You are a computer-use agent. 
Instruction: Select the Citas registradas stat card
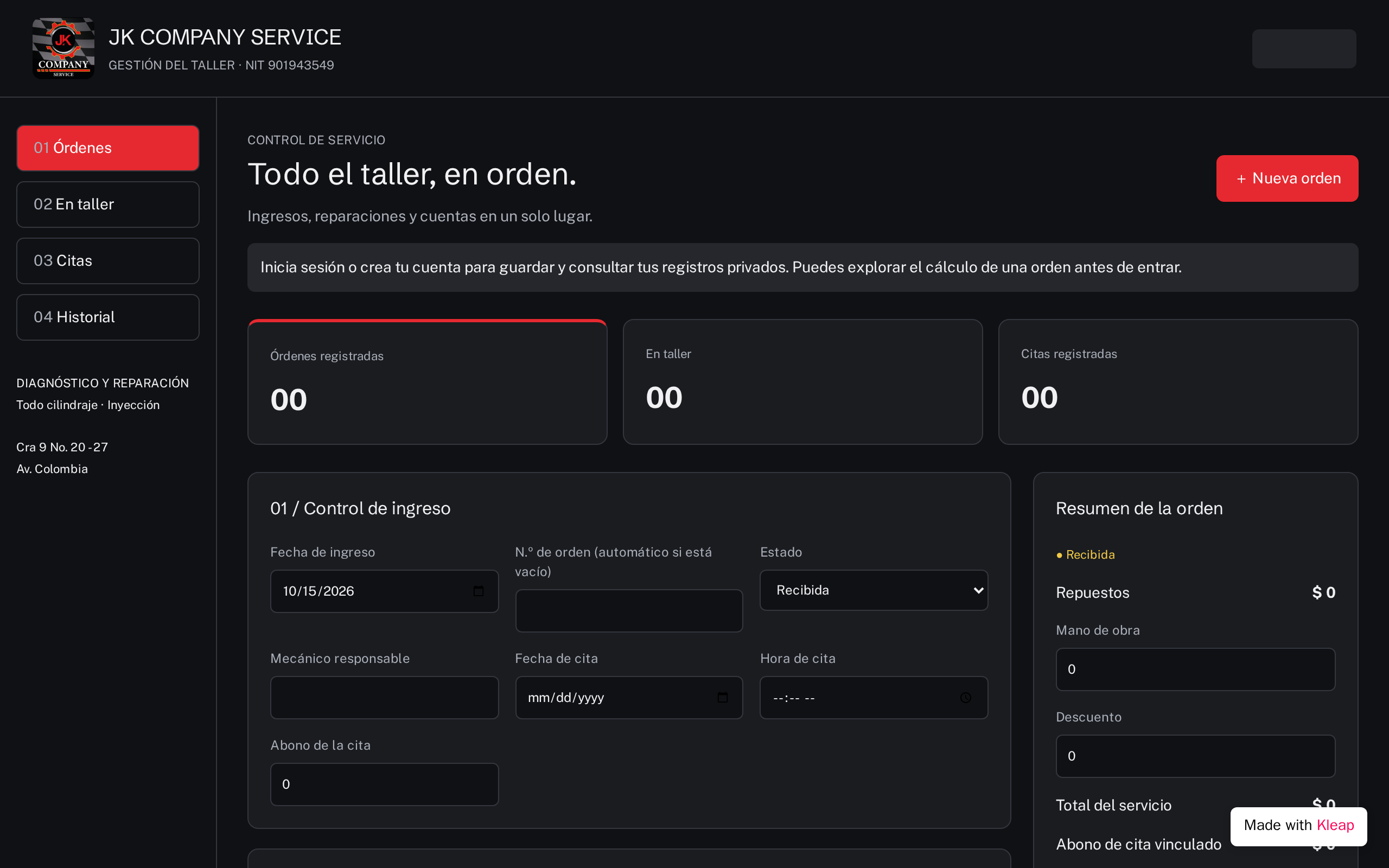(x=1178, y=382)
